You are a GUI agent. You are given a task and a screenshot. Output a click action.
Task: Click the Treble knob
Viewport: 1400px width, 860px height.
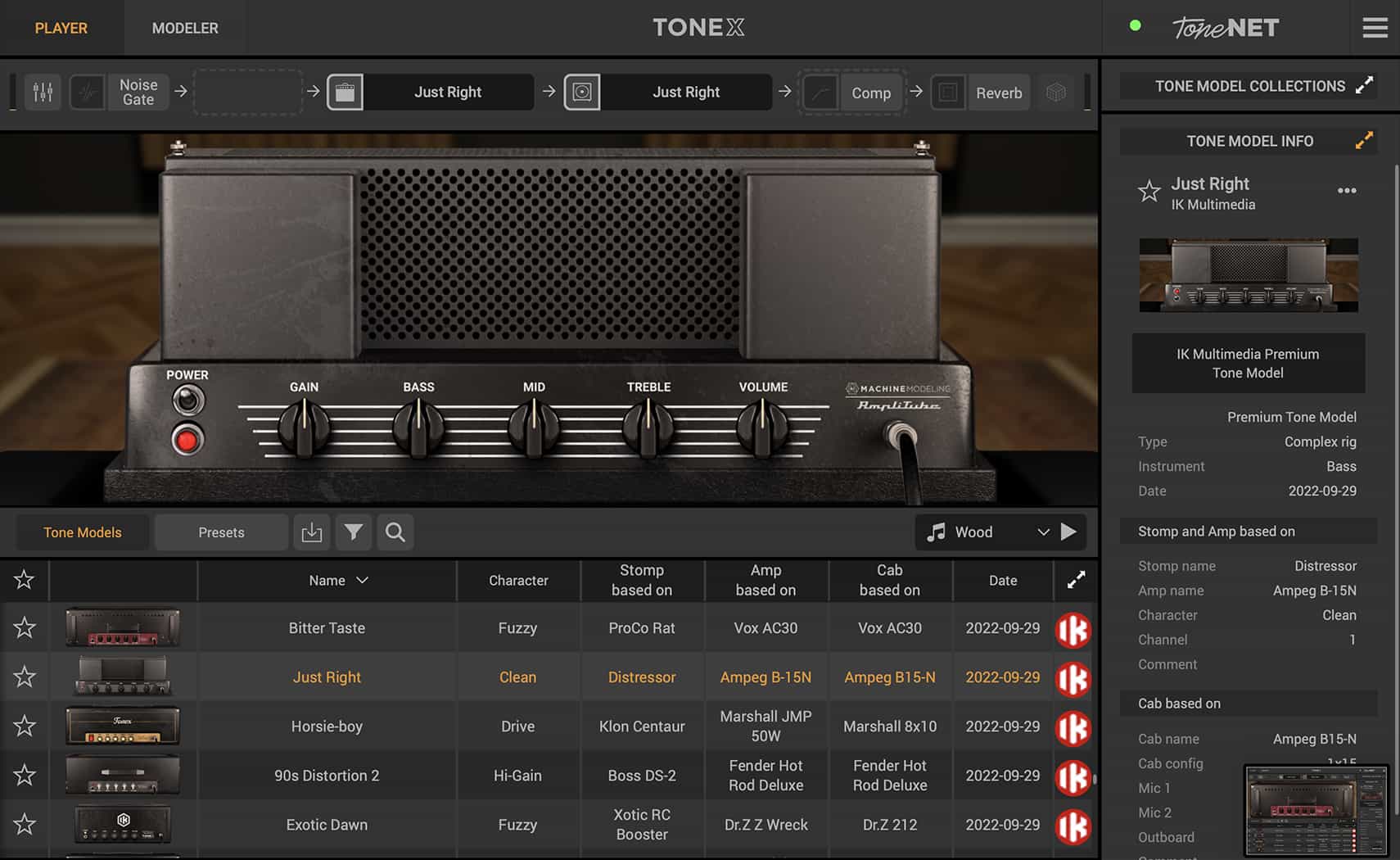tap(648, 428)
